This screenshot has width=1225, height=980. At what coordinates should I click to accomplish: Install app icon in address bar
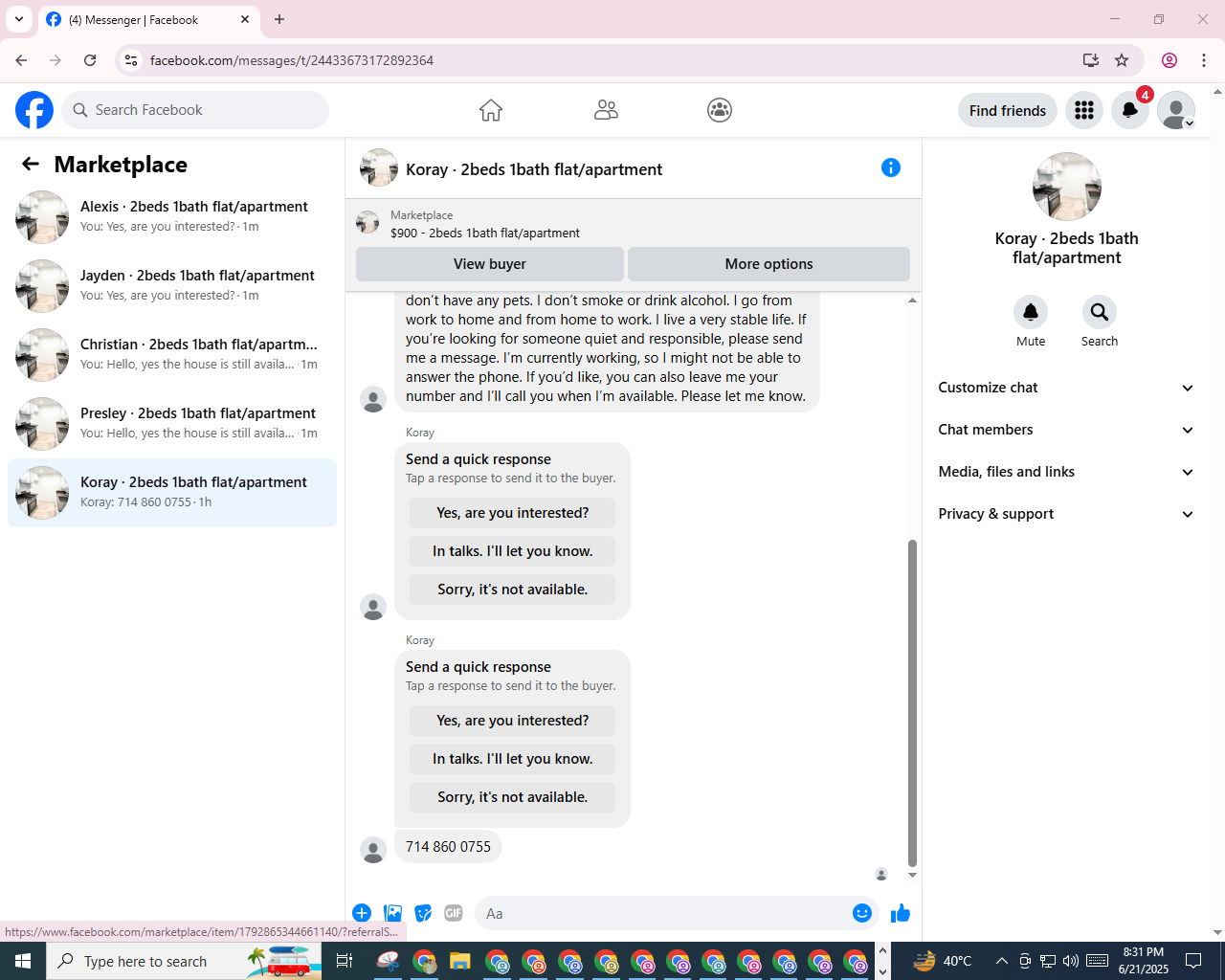pos(1091,60)
